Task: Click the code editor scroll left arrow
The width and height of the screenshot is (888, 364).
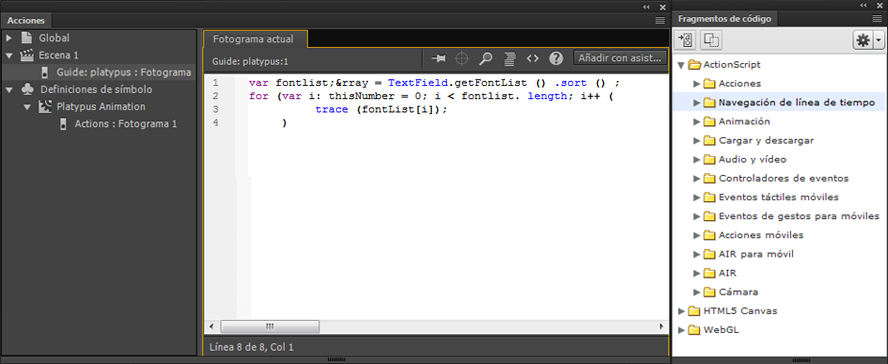Action: pos(212,327)
